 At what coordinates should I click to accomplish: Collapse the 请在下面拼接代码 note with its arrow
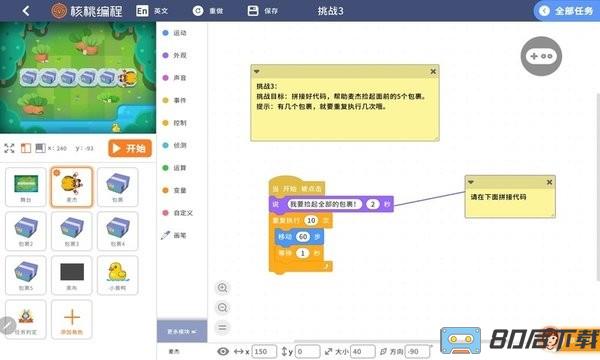tap(471, 182)
